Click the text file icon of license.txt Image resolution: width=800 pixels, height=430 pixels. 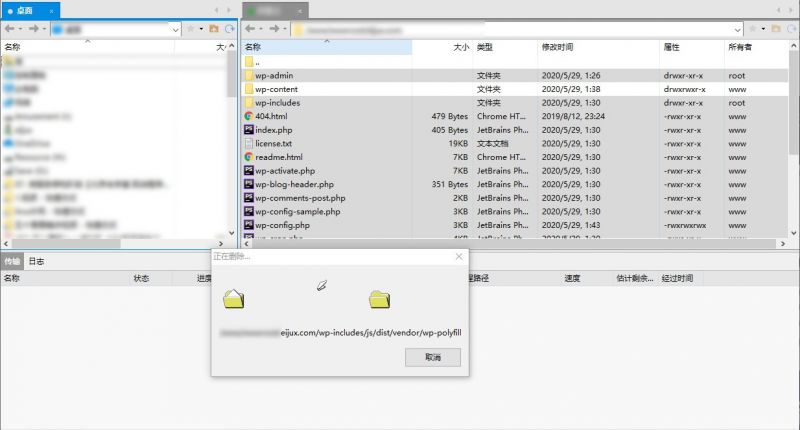(249, 143)
